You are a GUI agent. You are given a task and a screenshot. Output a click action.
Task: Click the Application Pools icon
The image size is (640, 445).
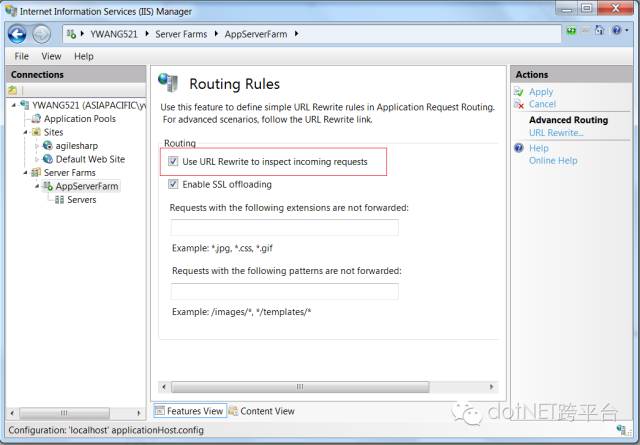pos(36,118)
